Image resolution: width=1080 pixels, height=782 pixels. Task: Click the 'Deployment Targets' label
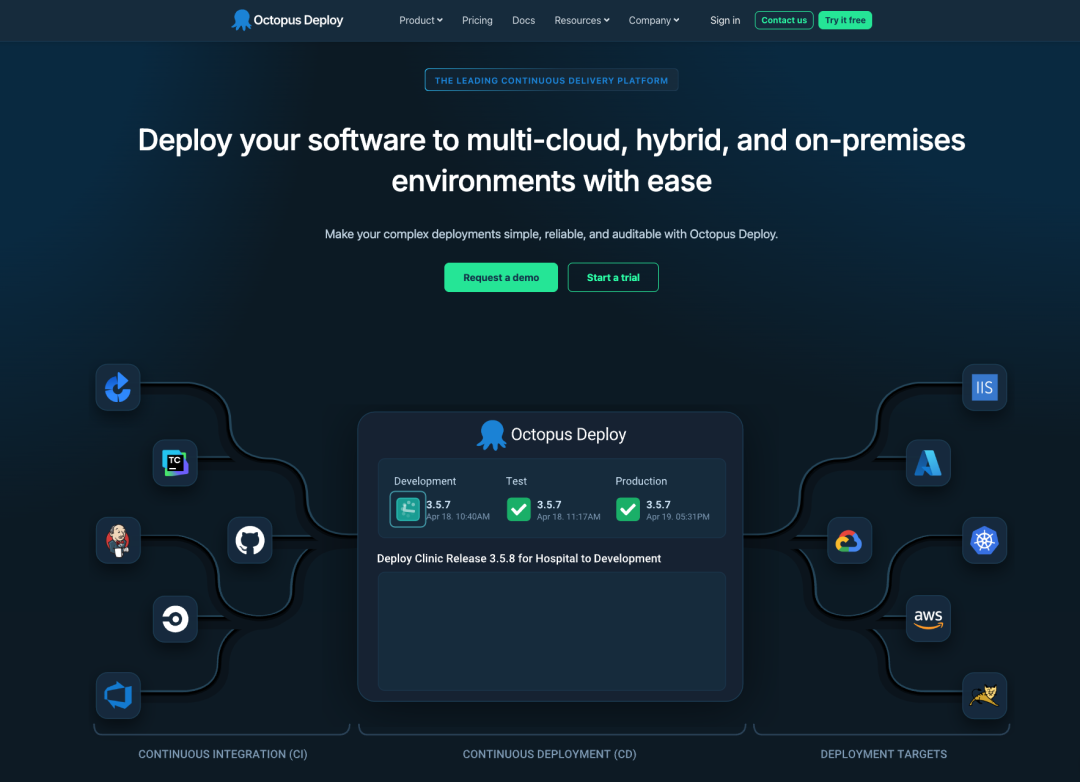click(x=883, y=754)
